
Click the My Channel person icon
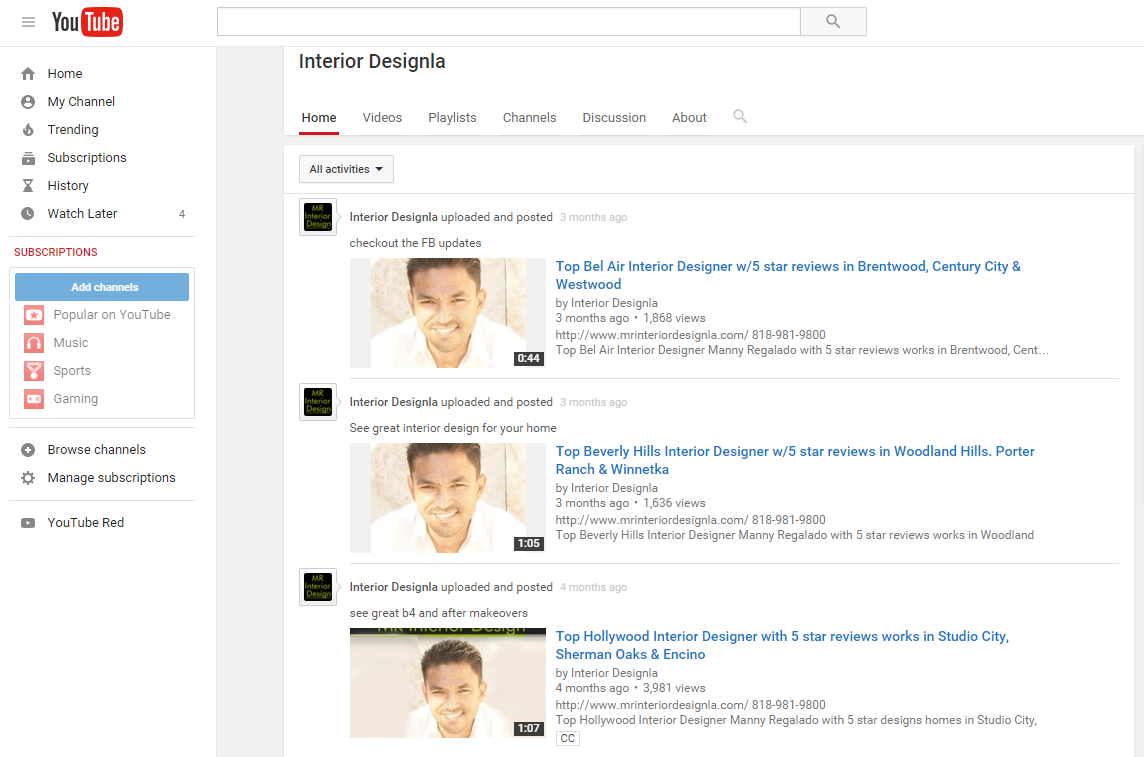pos(28,101)
